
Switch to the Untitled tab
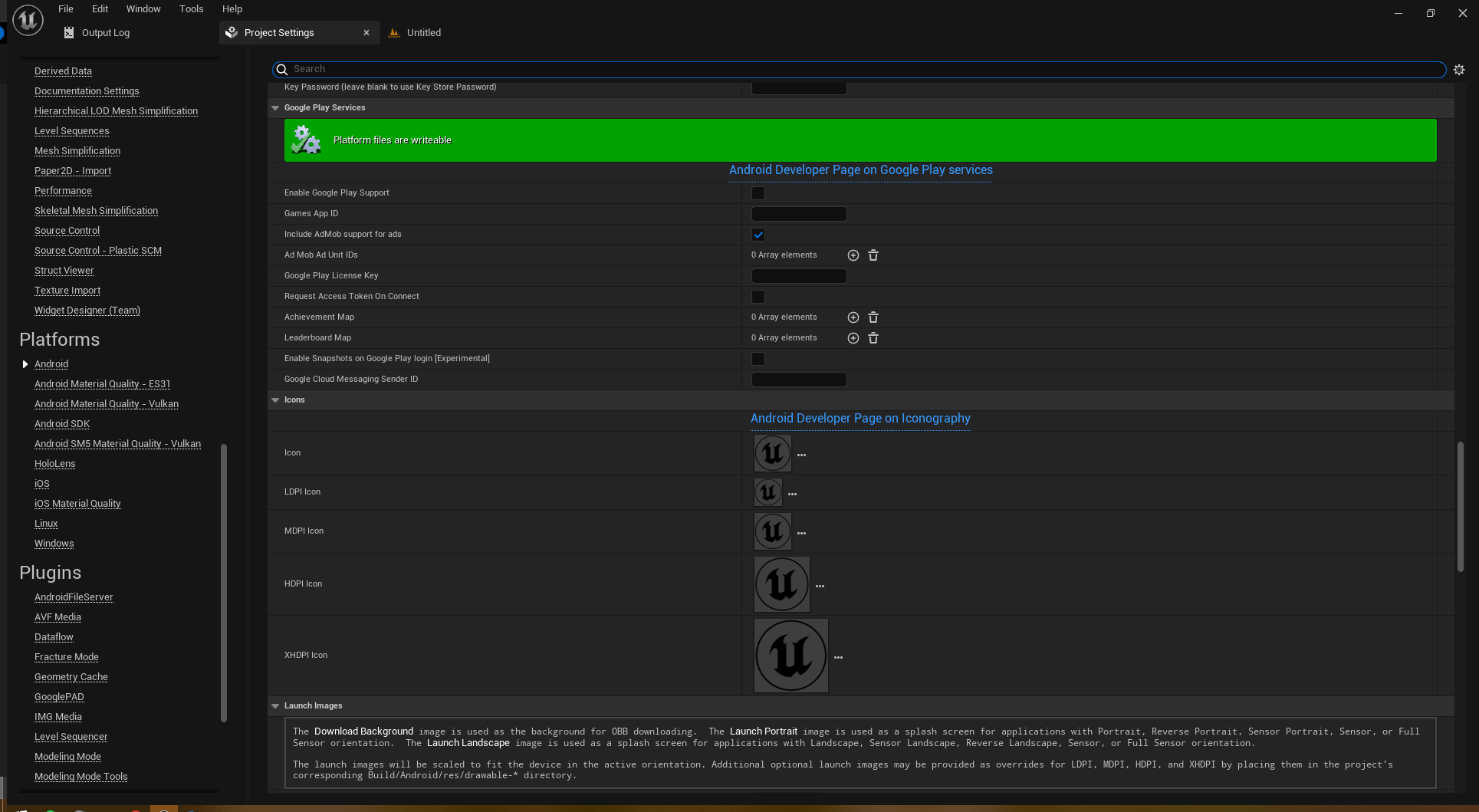(x=424, y=33)
